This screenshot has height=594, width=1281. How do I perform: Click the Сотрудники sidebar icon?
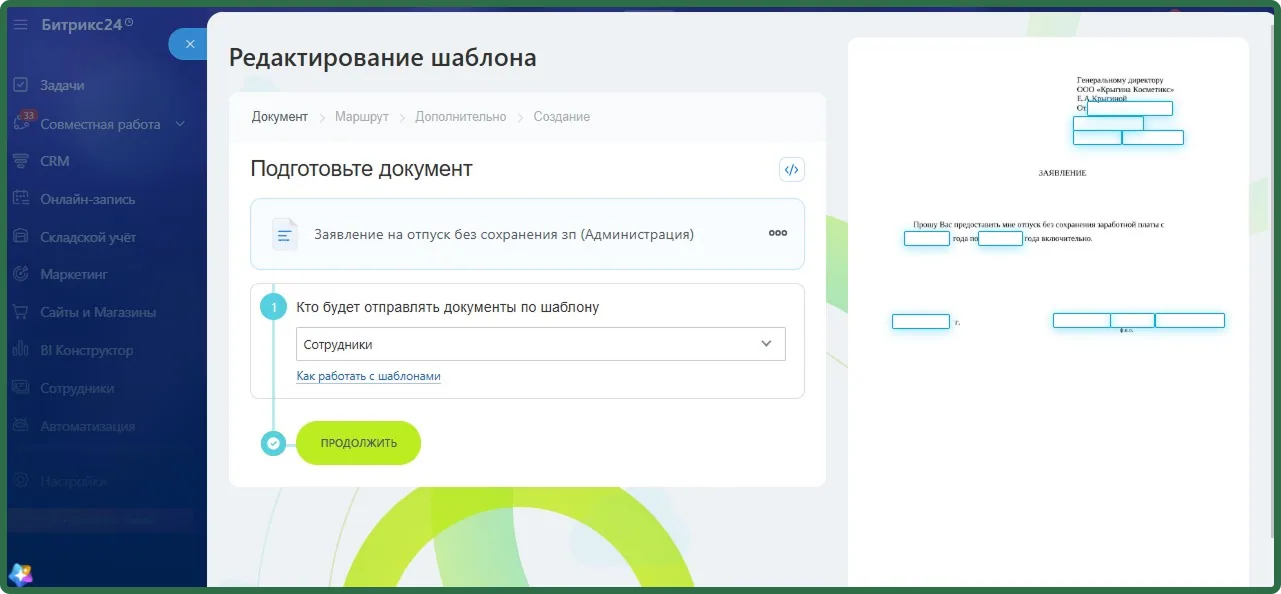[20, 388]
